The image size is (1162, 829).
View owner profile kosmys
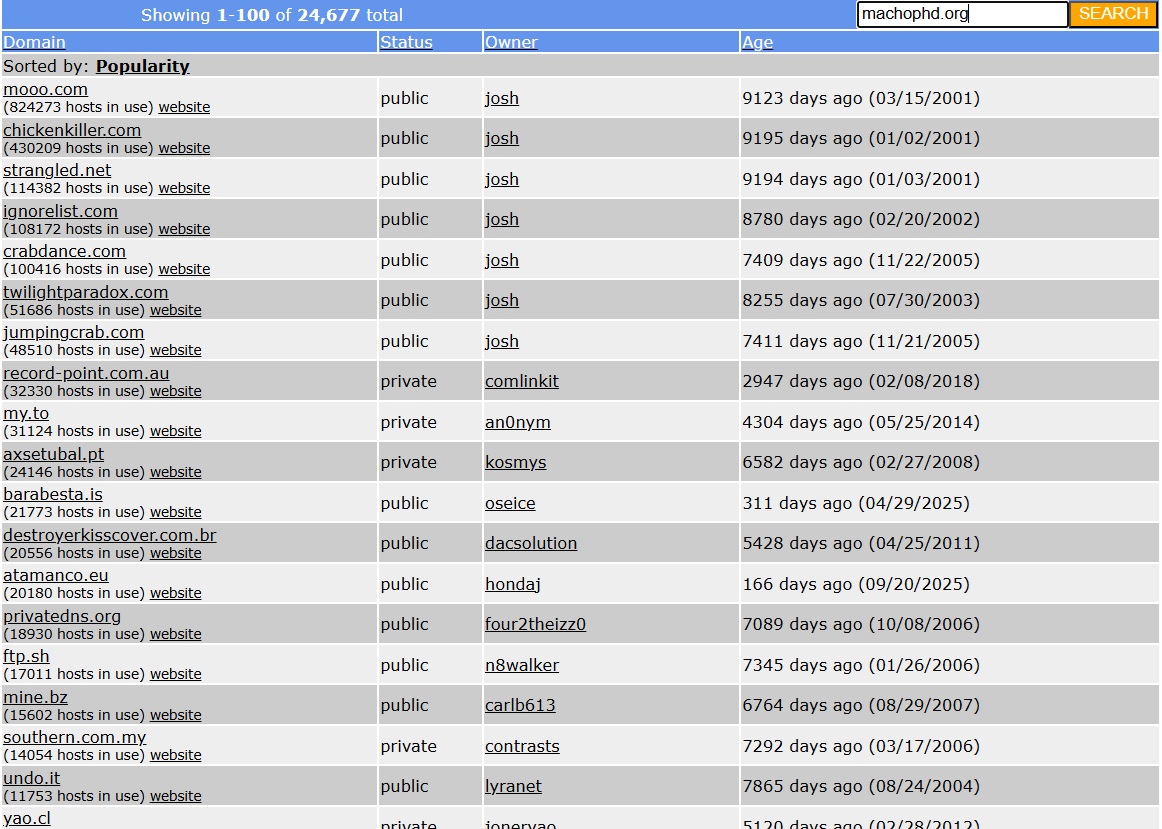[515, 462]
